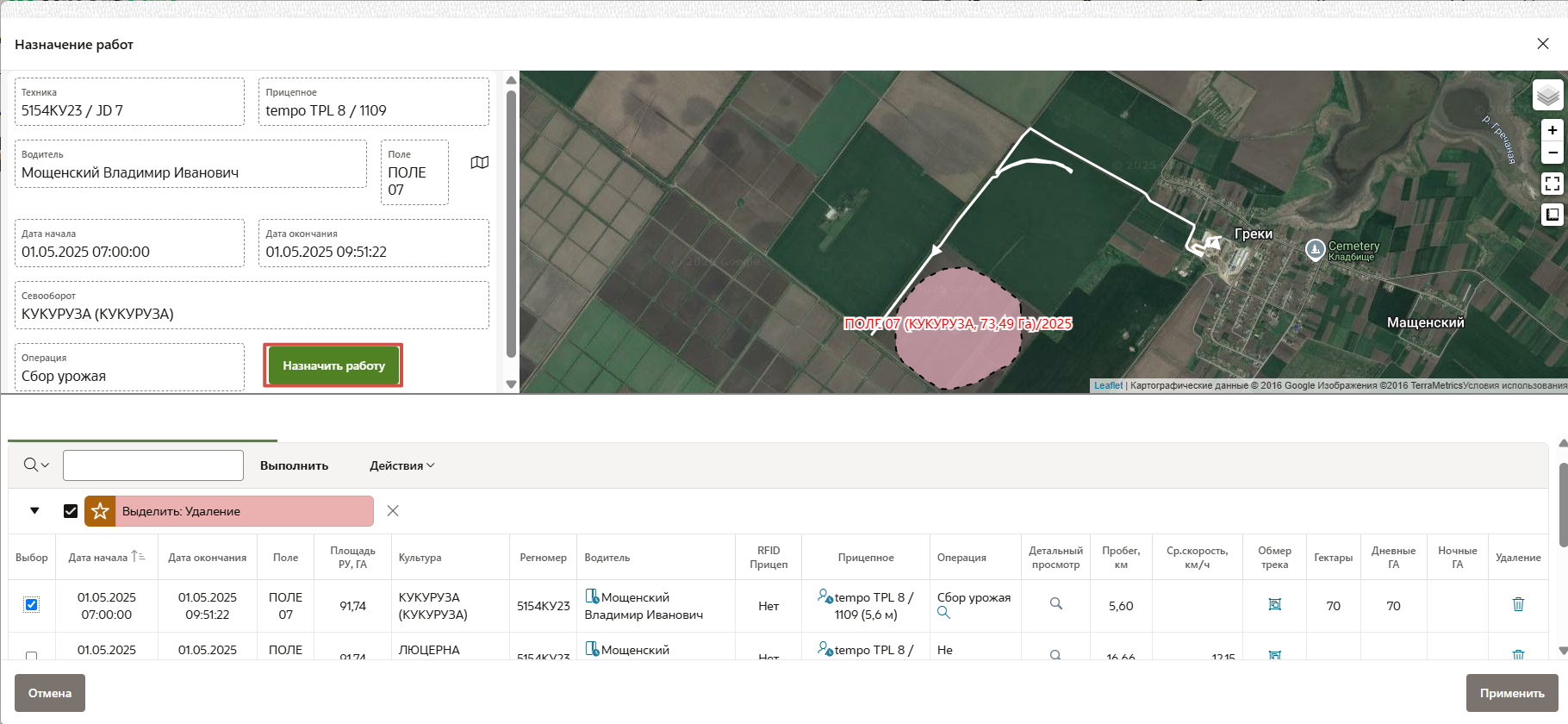Screen dimensions: 1568x724
Task: Click the report search input field
Action: [x=153, y=465]
